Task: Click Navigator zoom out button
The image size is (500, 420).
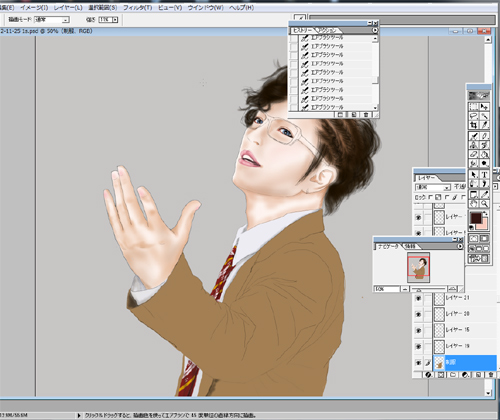Action: pyautogui.click(x=405, y=289)
